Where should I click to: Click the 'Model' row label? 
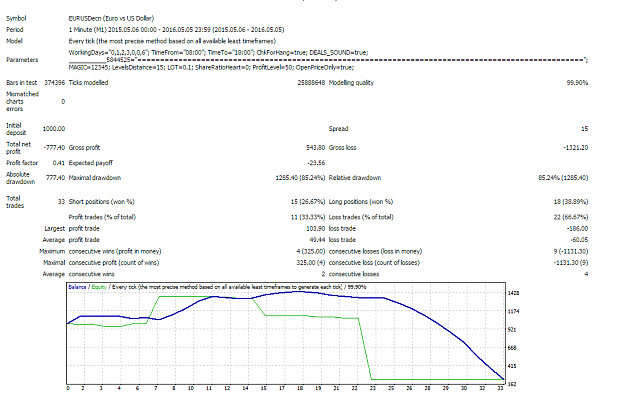click(14, 41)
